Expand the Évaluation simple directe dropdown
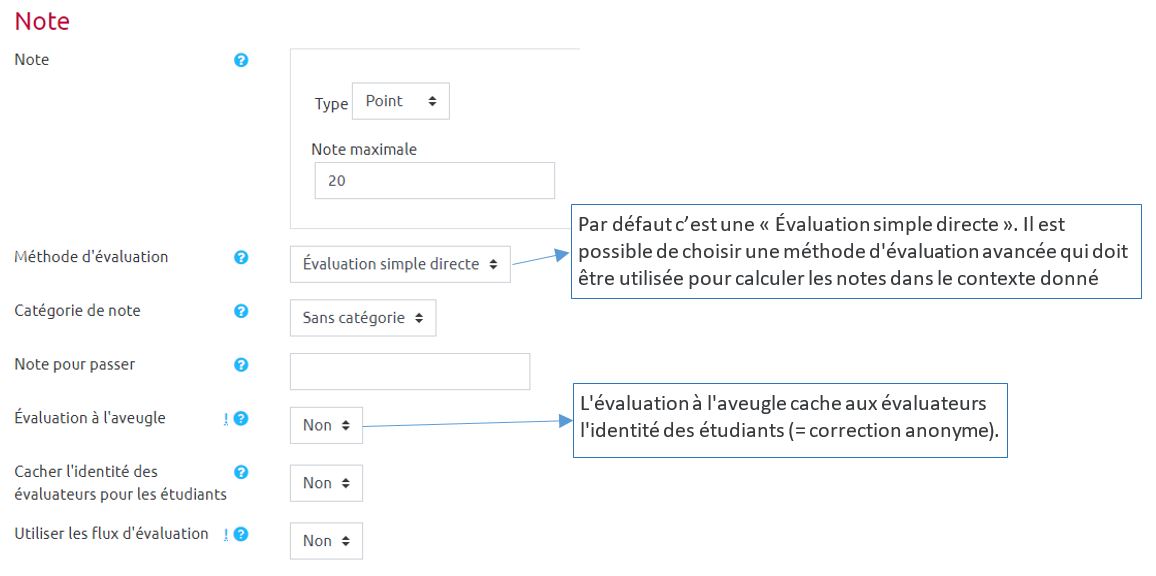 pos(400,265)
